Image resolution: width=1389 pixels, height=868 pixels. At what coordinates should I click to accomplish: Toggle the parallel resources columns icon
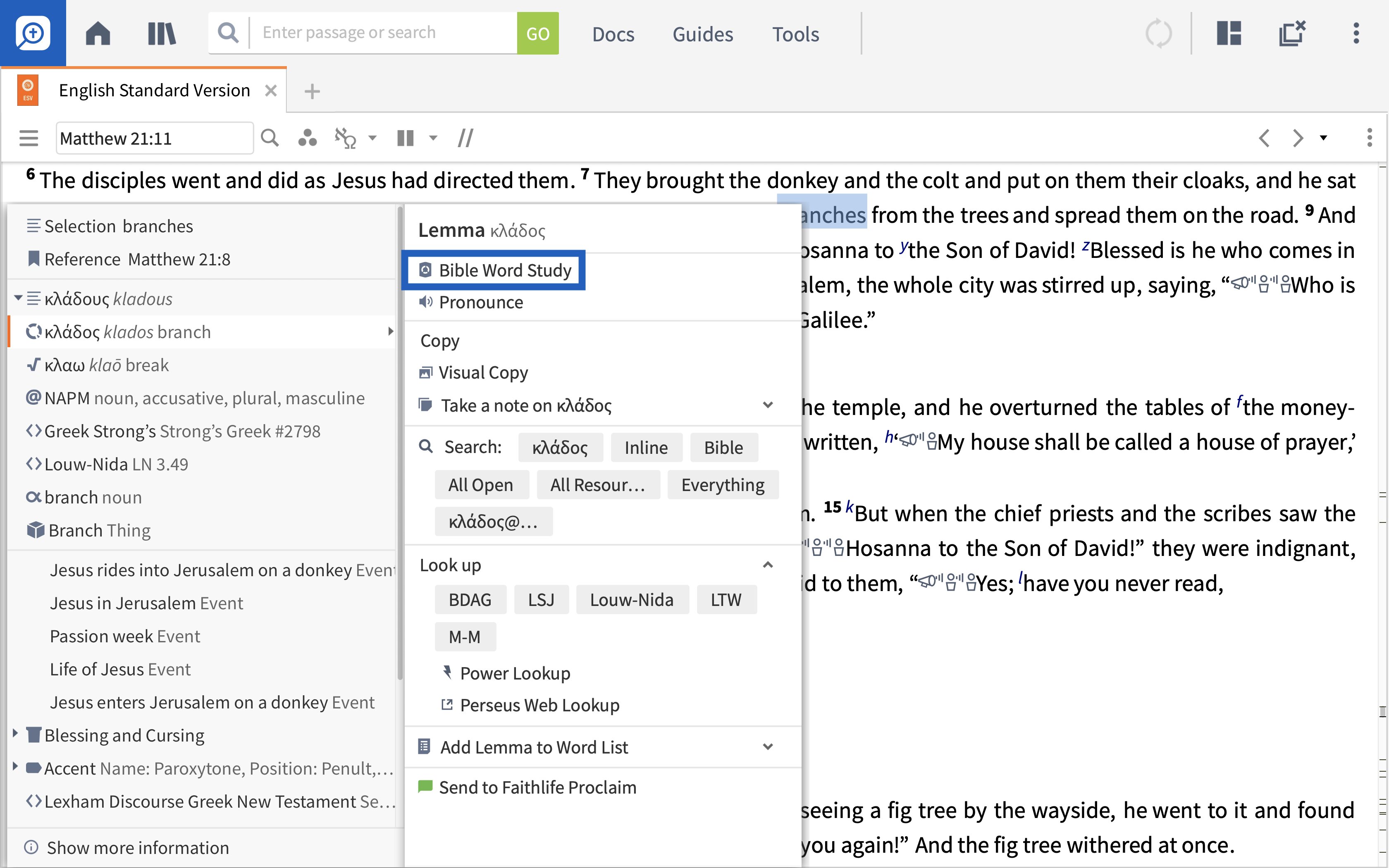click(x=405, y=138)
